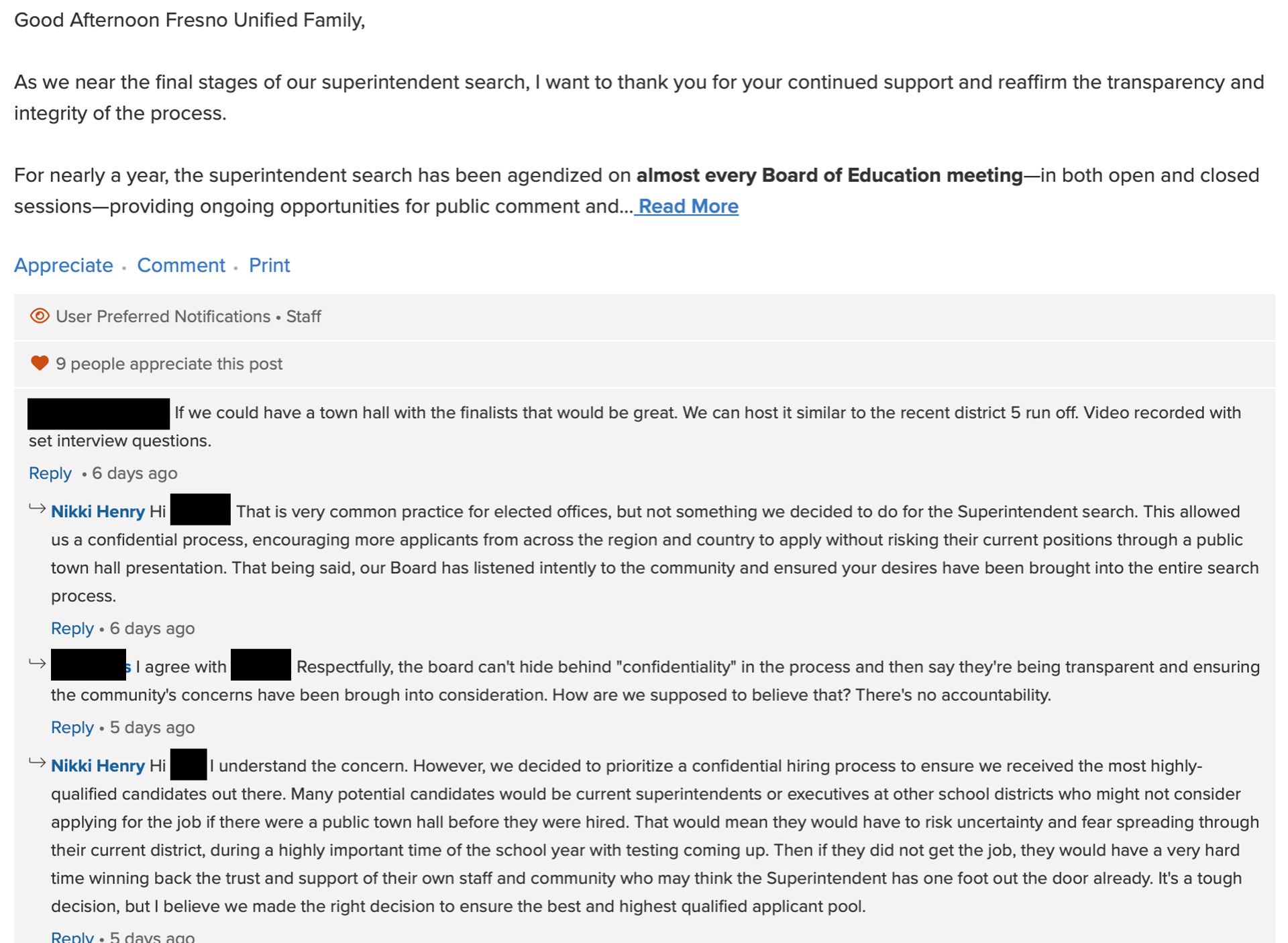Click the redacted author name of town hall comment
The image size is (1288, 943).
point(99,413)
